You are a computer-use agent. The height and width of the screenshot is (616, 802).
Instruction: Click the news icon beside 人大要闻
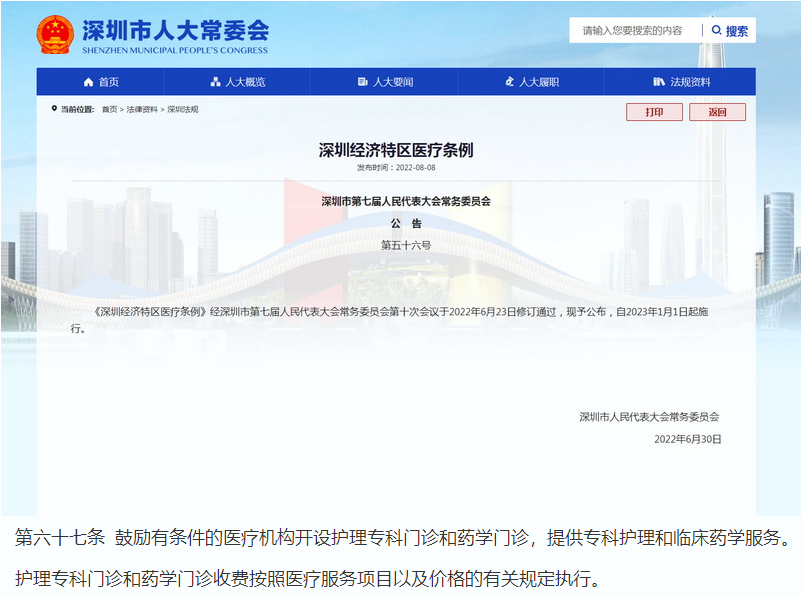click(362, 82)
